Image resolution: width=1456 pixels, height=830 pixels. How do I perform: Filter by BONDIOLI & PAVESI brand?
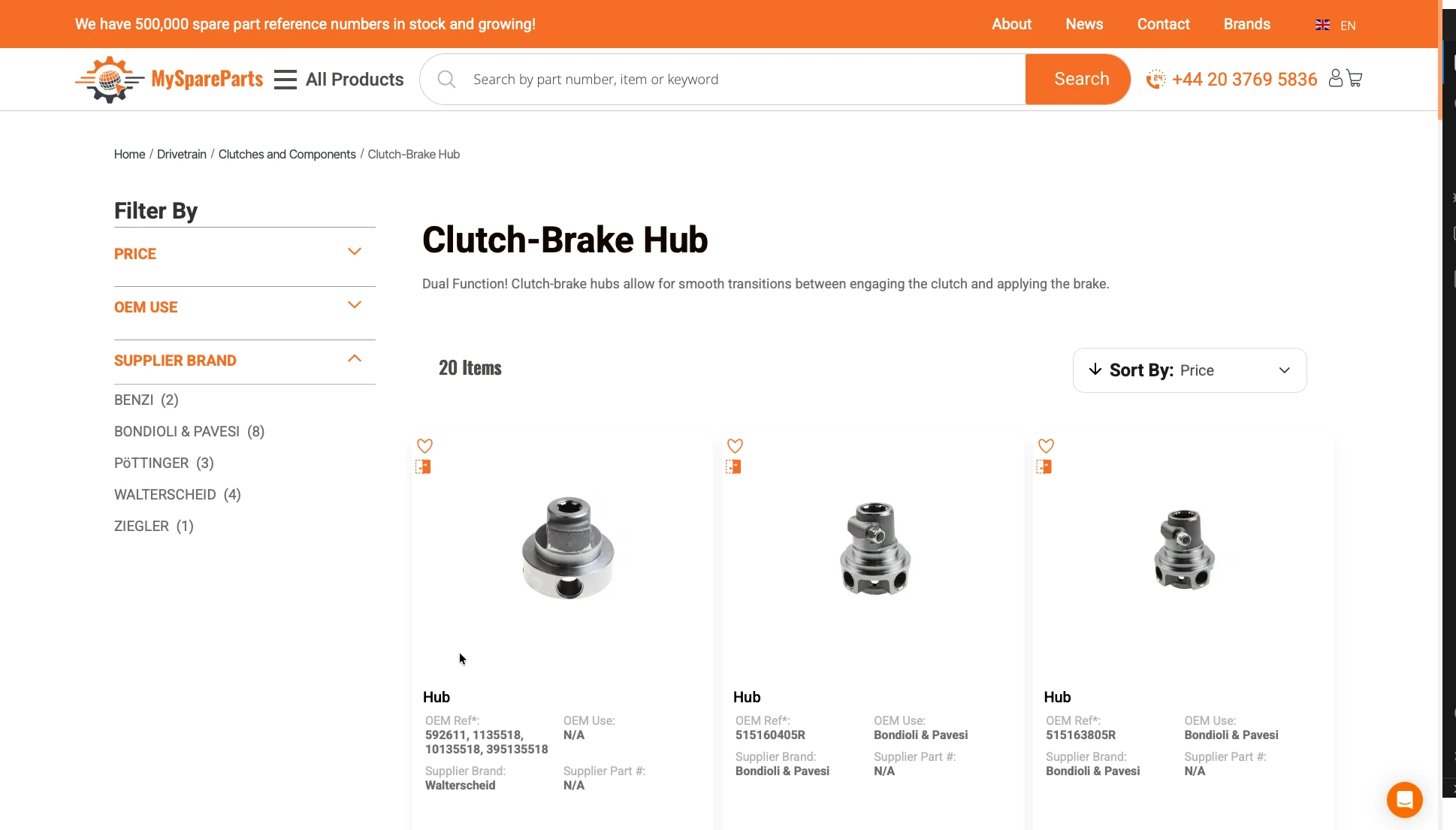click(x=189, y=431)
